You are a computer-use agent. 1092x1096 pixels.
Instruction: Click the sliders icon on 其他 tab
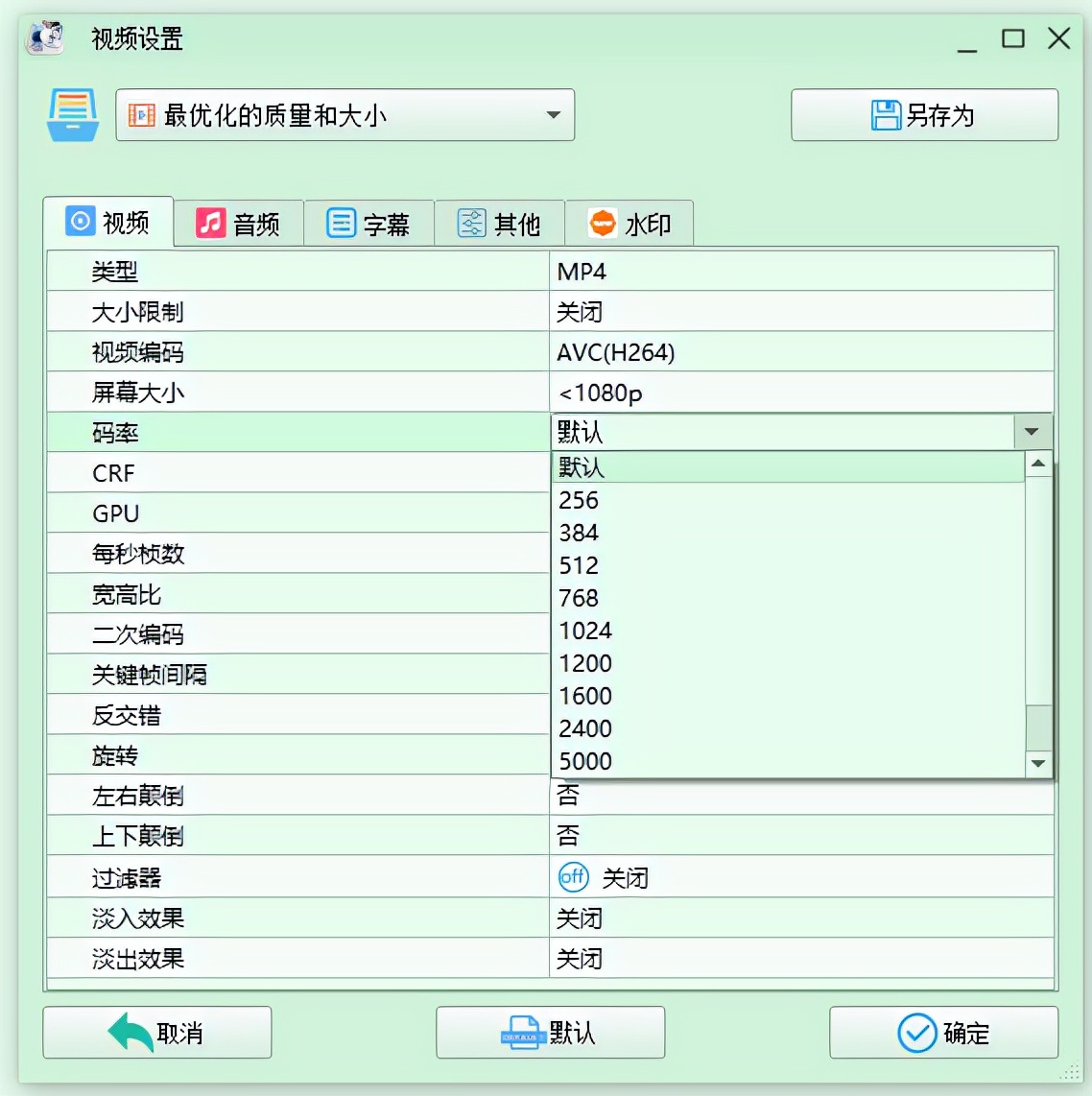coord(470,222)
